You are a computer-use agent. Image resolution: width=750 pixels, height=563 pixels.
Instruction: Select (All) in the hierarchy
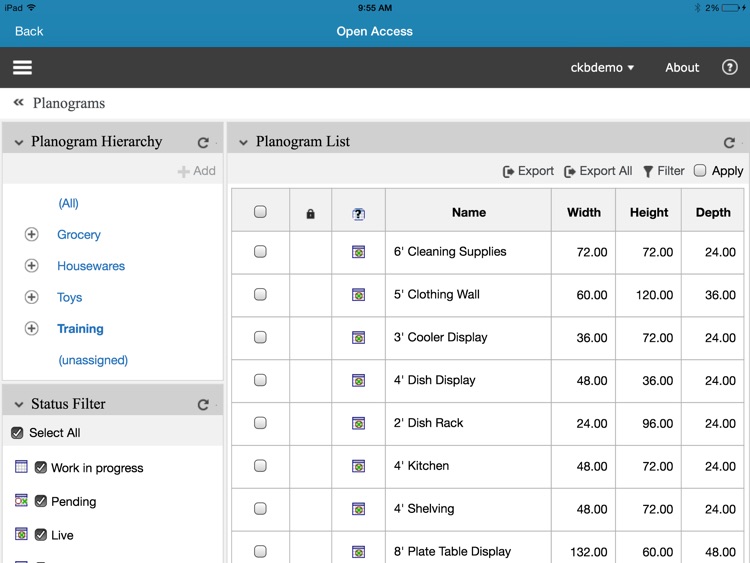[68, 203]
